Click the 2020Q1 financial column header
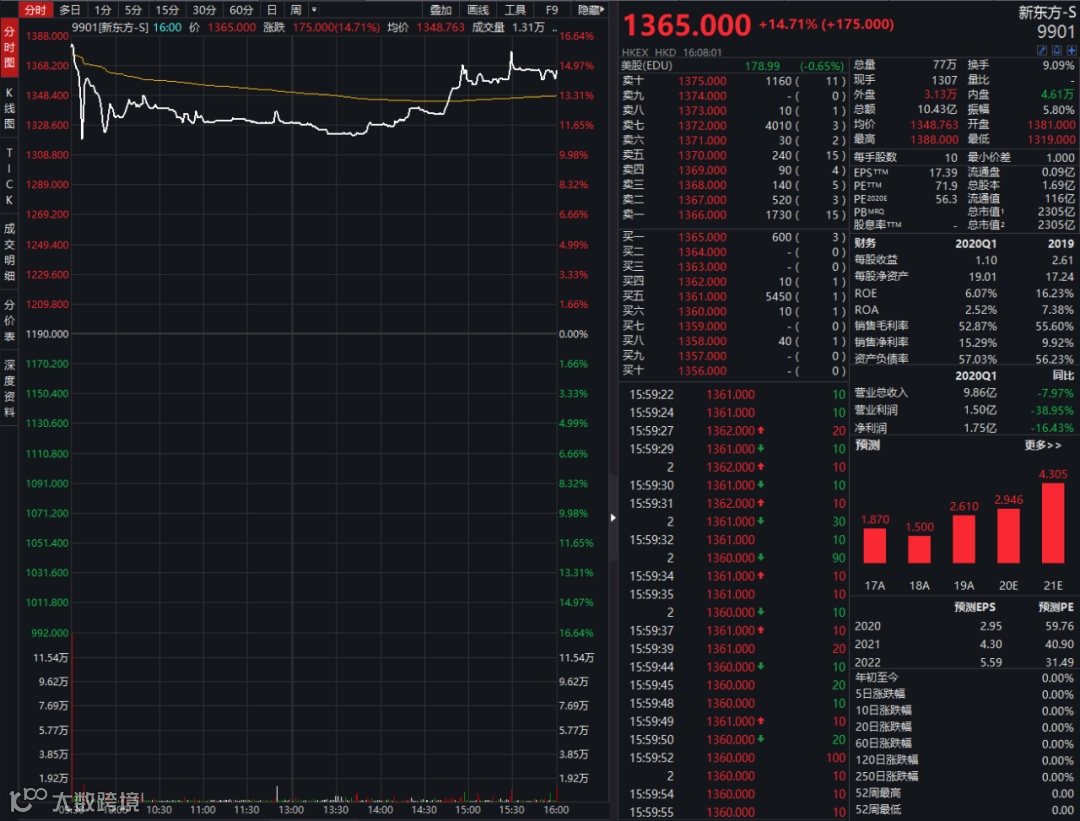 pos(975,244)
